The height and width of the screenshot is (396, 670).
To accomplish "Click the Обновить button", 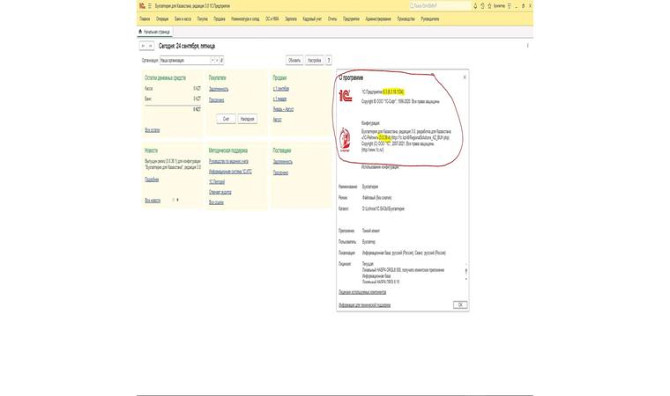I will click(294, 61).
